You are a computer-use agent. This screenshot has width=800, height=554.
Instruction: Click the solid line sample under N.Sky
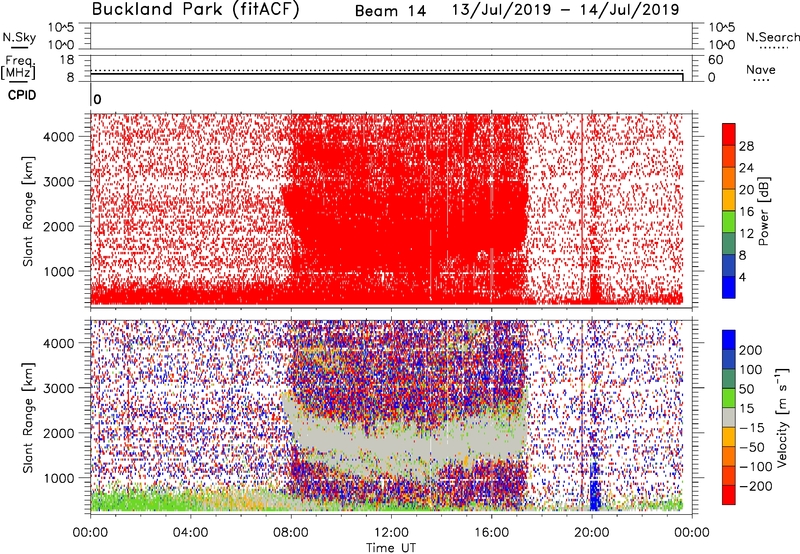pyautogui.click(x=19, y=48)
